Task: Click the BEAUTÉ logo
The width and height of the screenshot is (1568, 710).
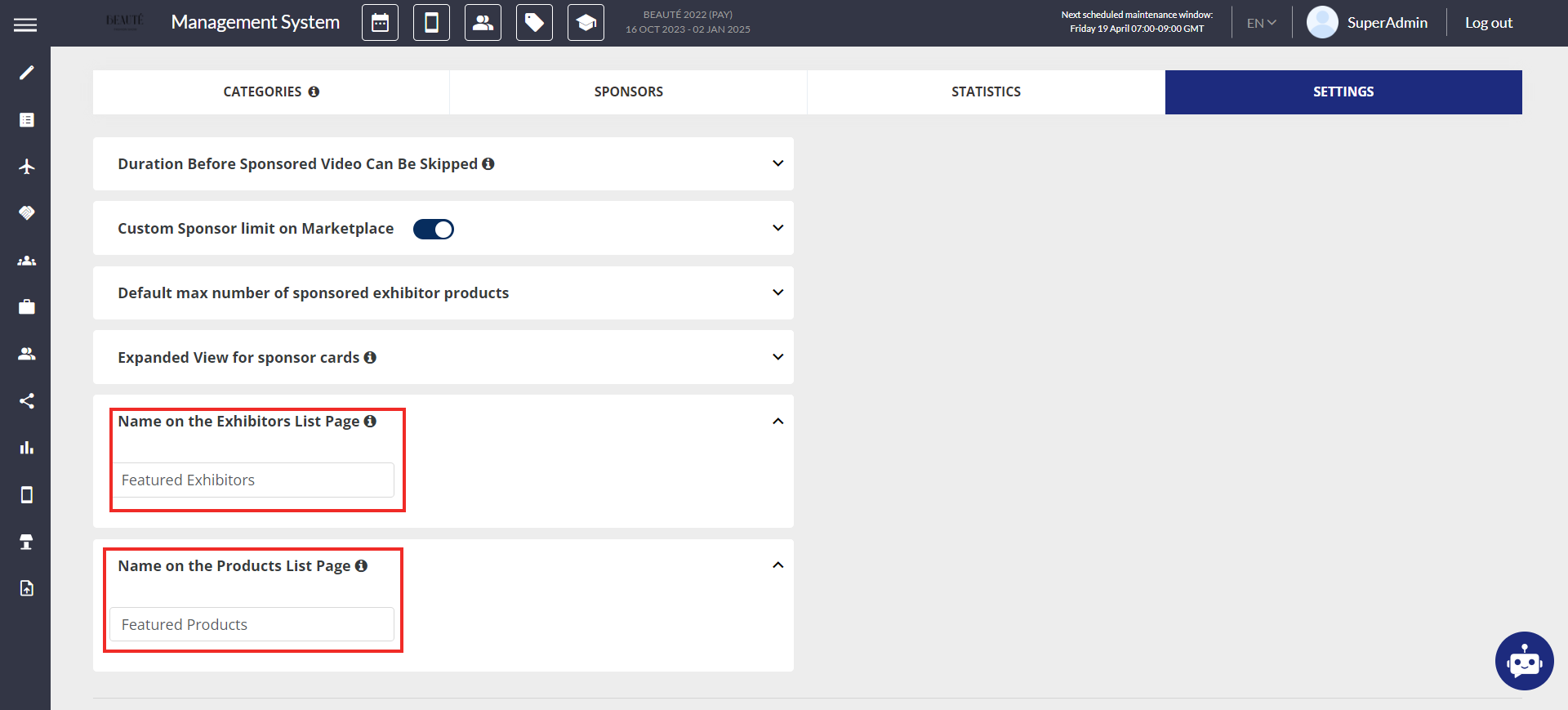Action: pos(125,21)
